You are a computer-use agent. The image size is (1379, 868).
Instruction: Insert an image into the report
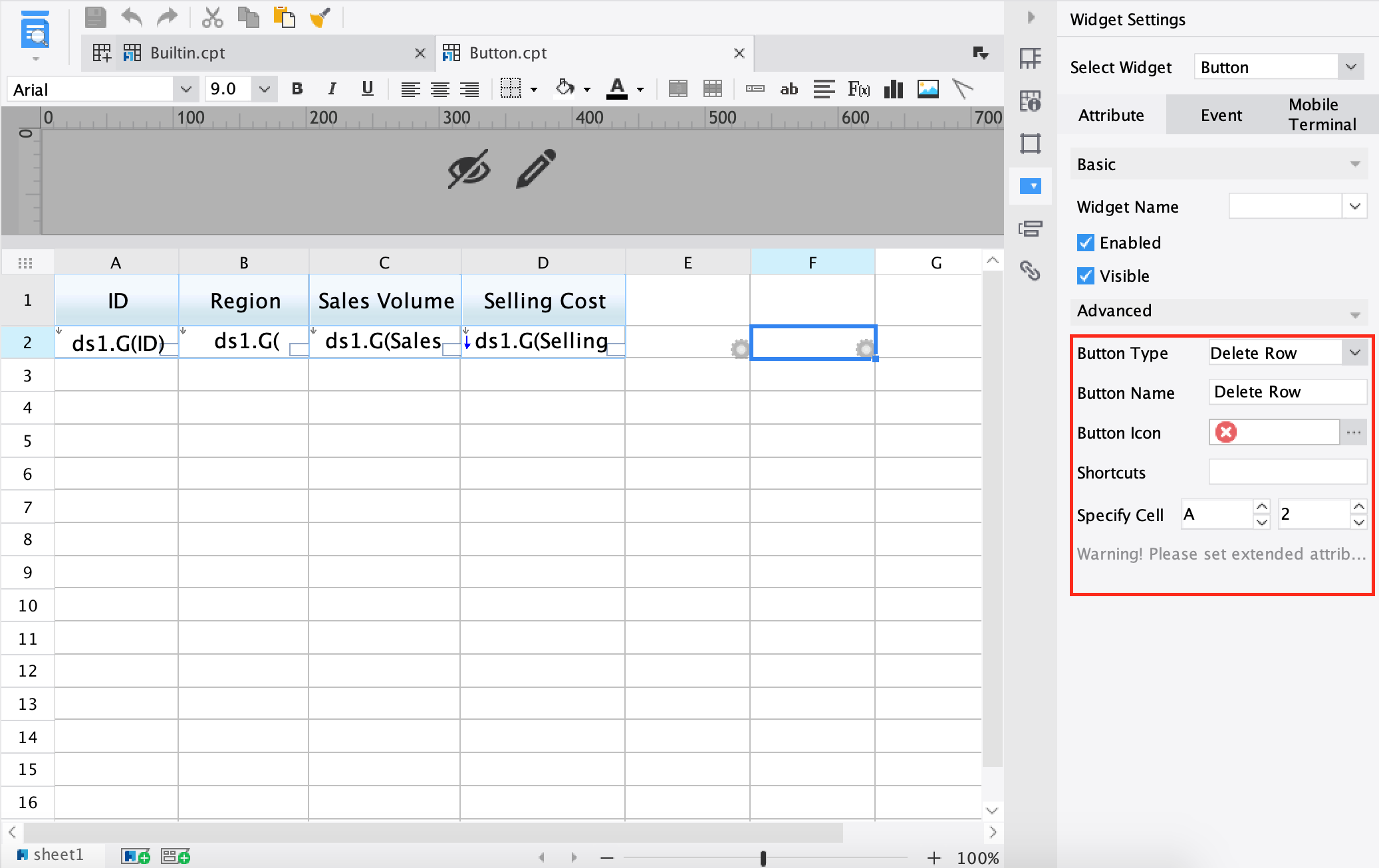click(x=928, y=88)
